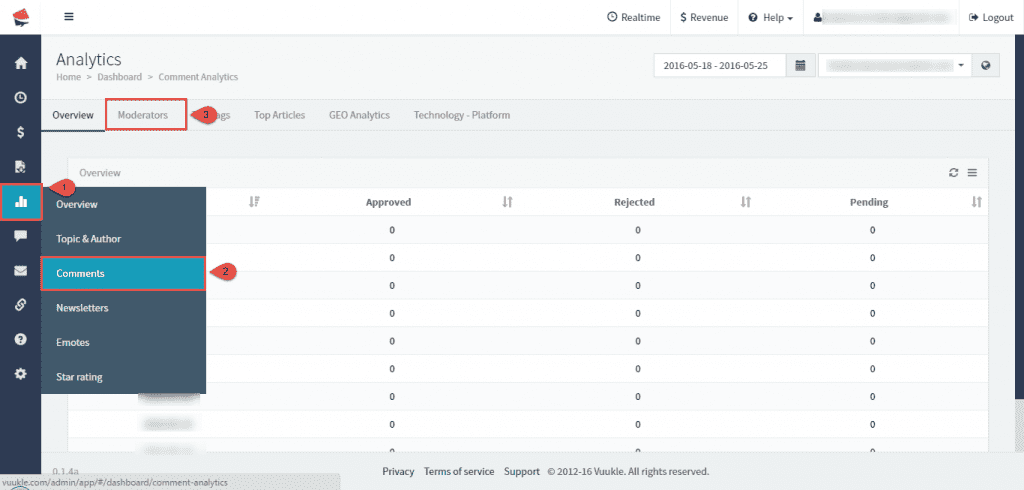
Task: Click the dollar sign icon in the sidebar
Action: (20, 132)
